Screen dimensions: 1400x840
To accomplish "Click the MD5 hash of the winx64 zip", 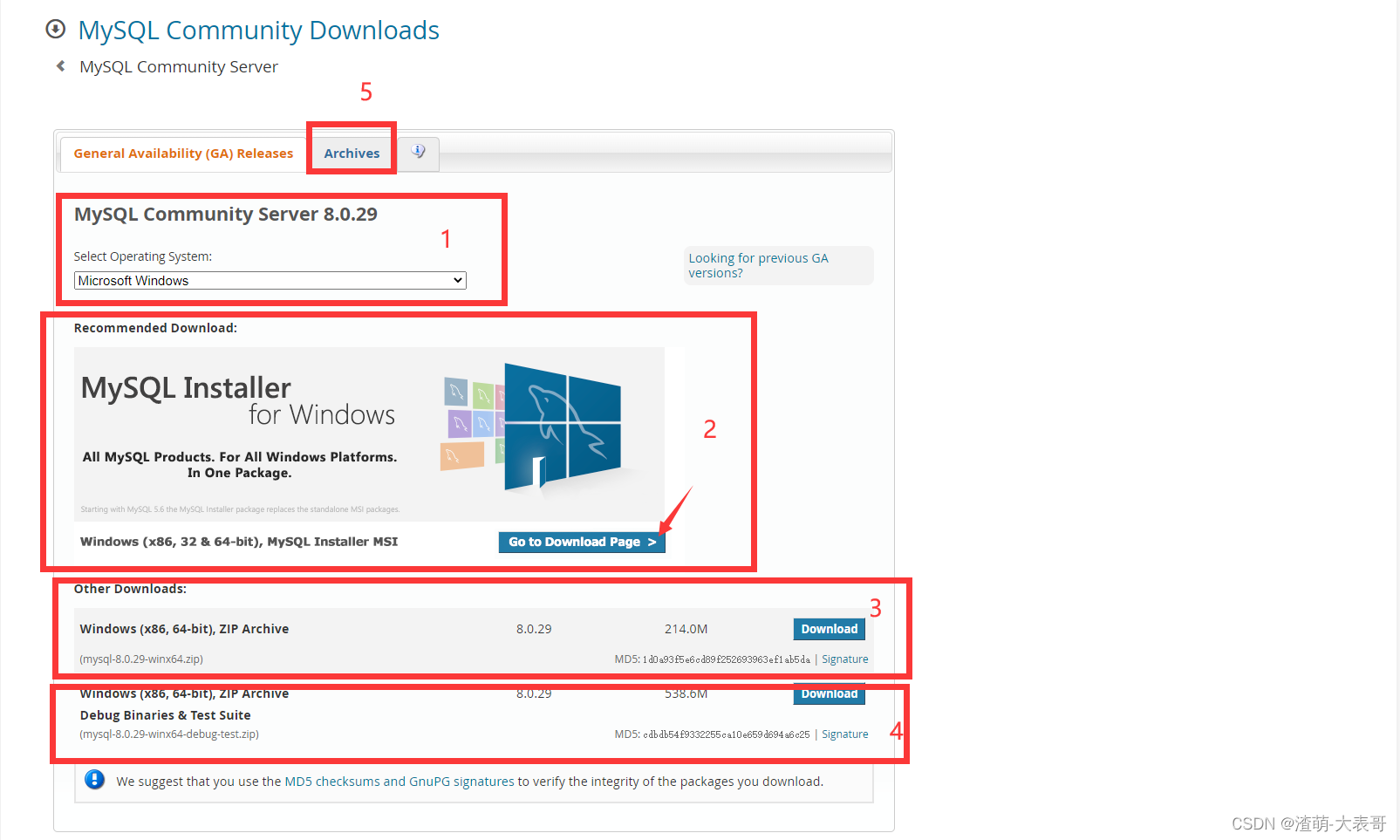I will point(727,659).
